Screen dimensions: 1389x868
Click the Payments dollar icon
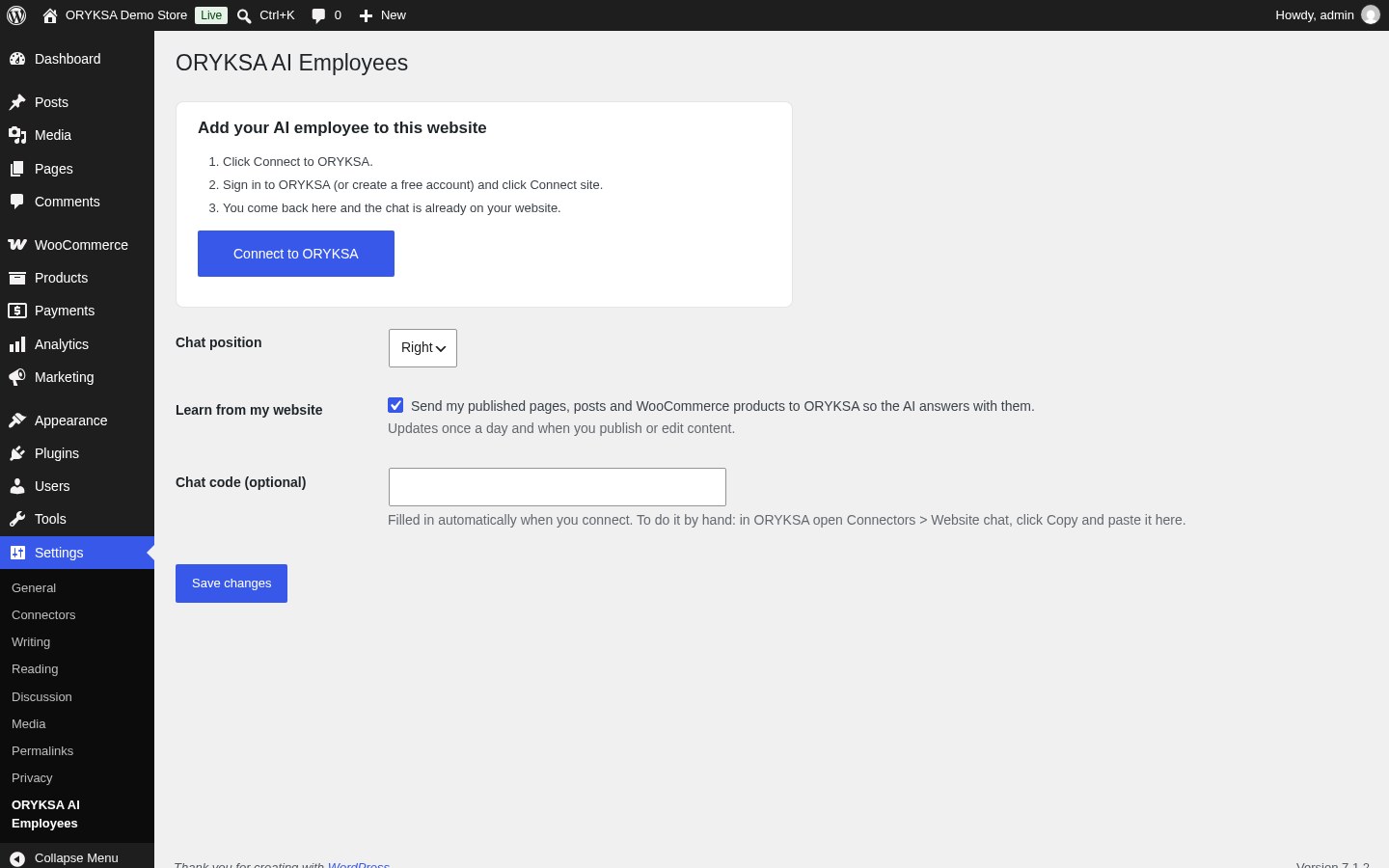17,311
